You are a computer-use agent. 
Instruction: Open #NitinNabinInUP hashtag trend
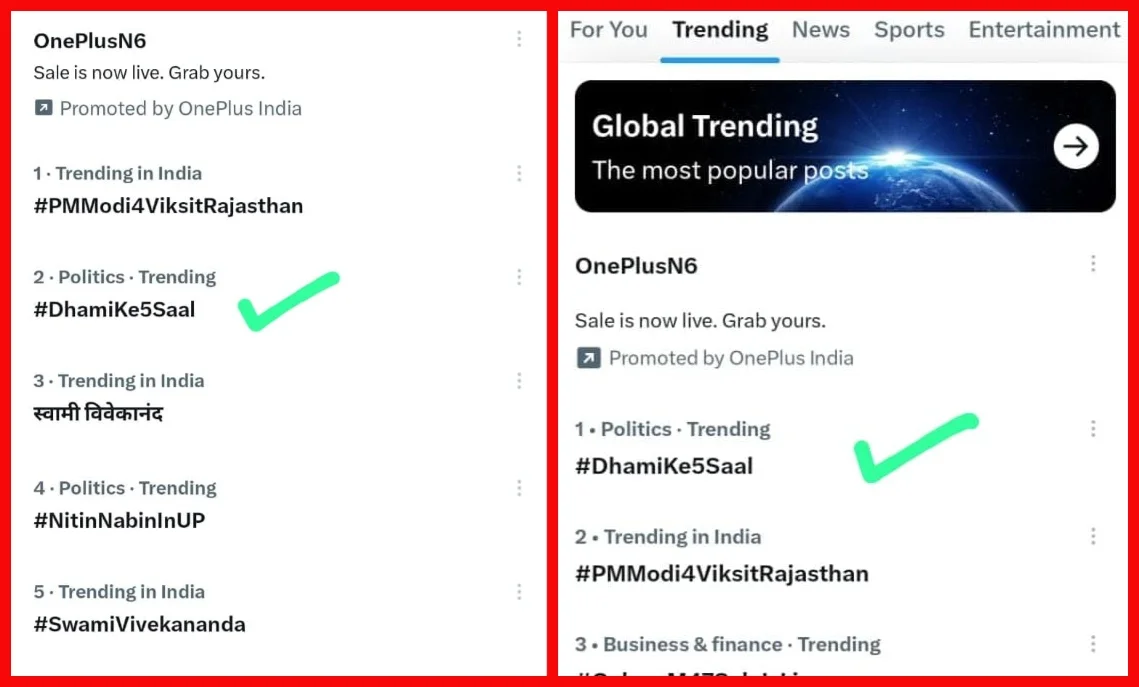click(x=119, y=521)
